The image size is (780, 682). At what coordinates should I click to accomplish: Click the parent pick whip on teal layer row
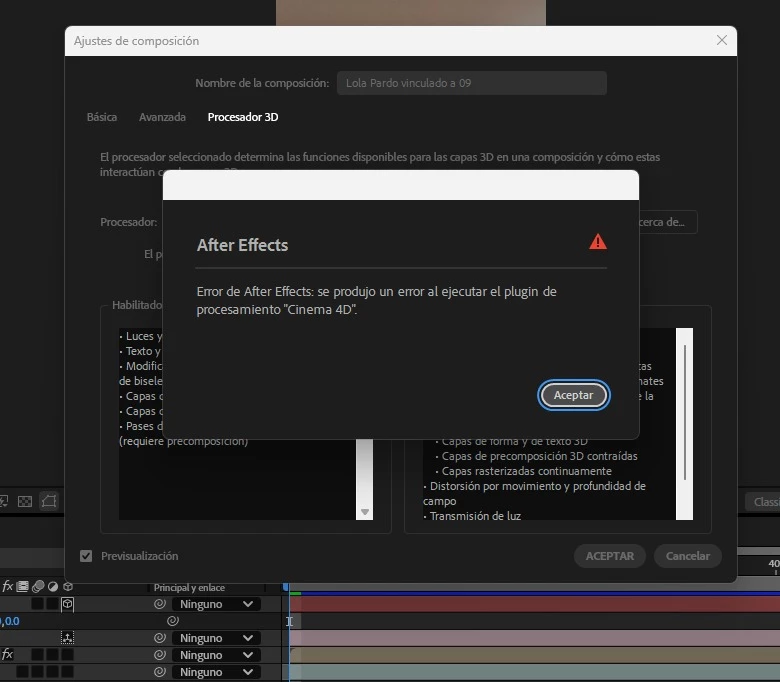(160, 672)
